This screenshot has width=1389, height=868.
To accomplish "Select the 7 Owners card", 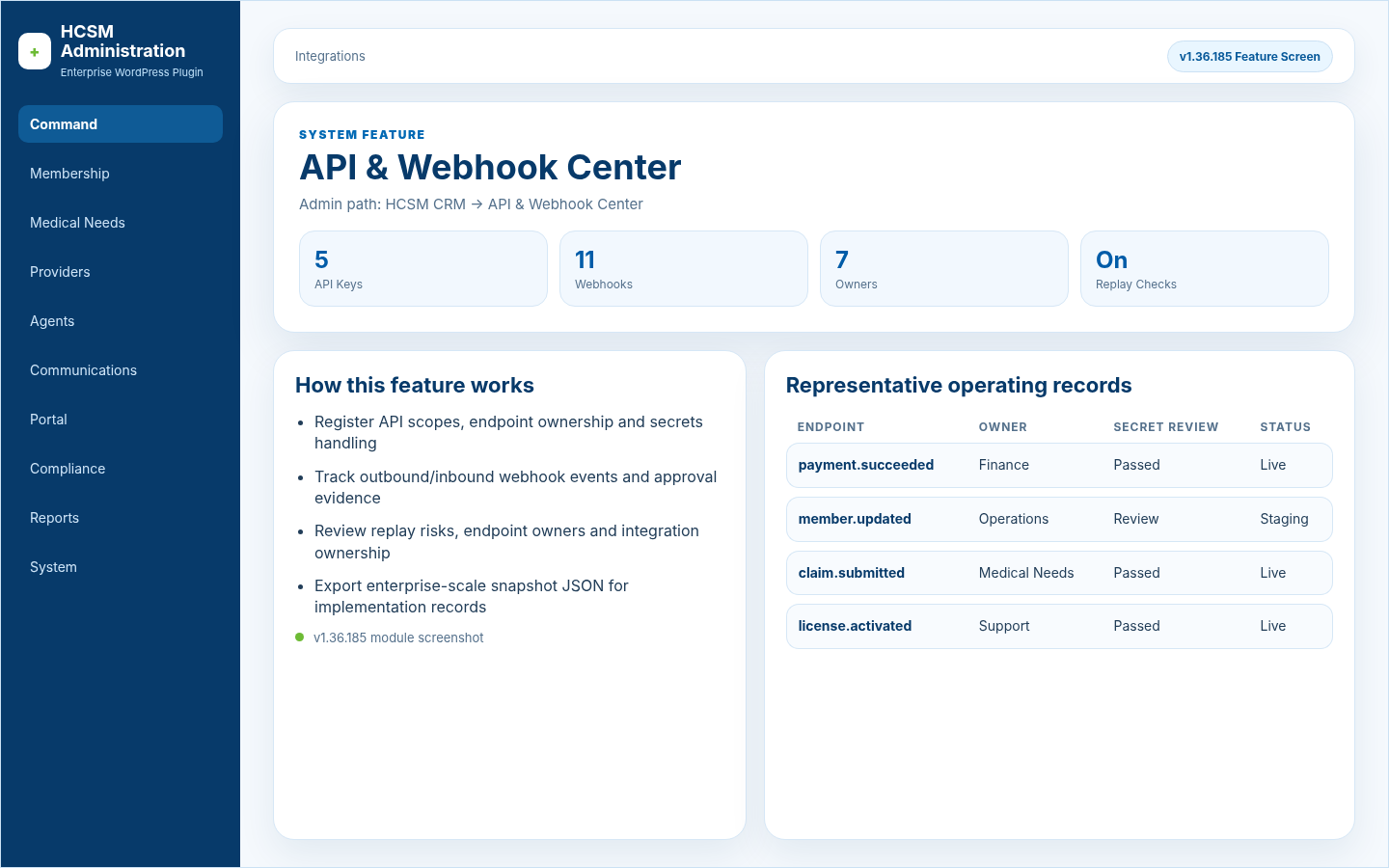I will pos(944,269).
